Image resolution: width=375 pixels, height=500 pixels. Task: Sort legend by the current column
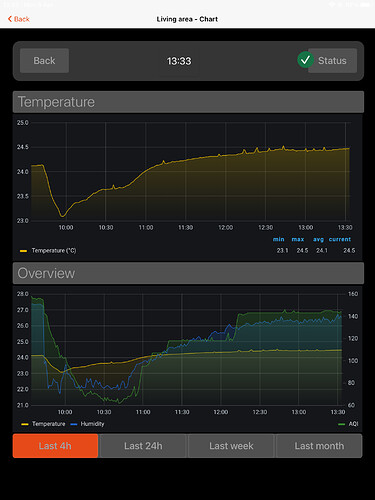340,239
